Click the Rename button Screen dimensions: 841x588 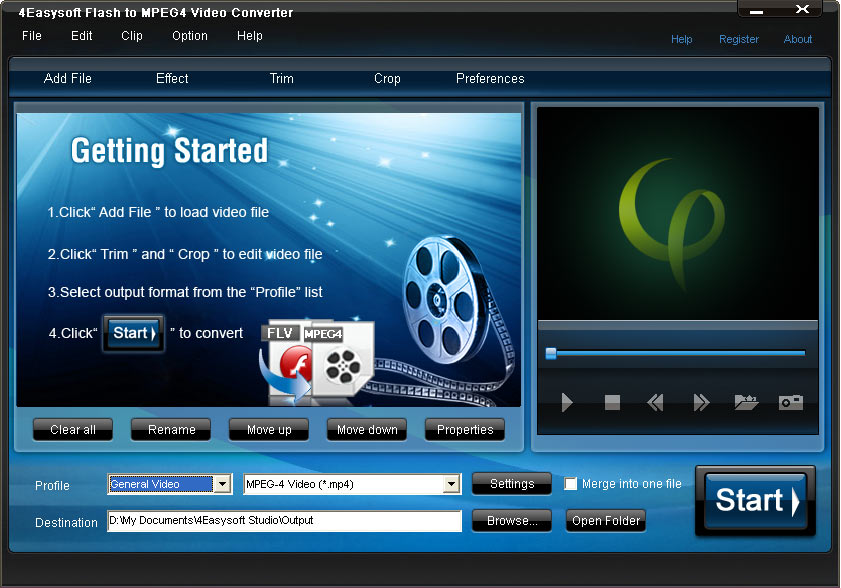click(171, 430)
